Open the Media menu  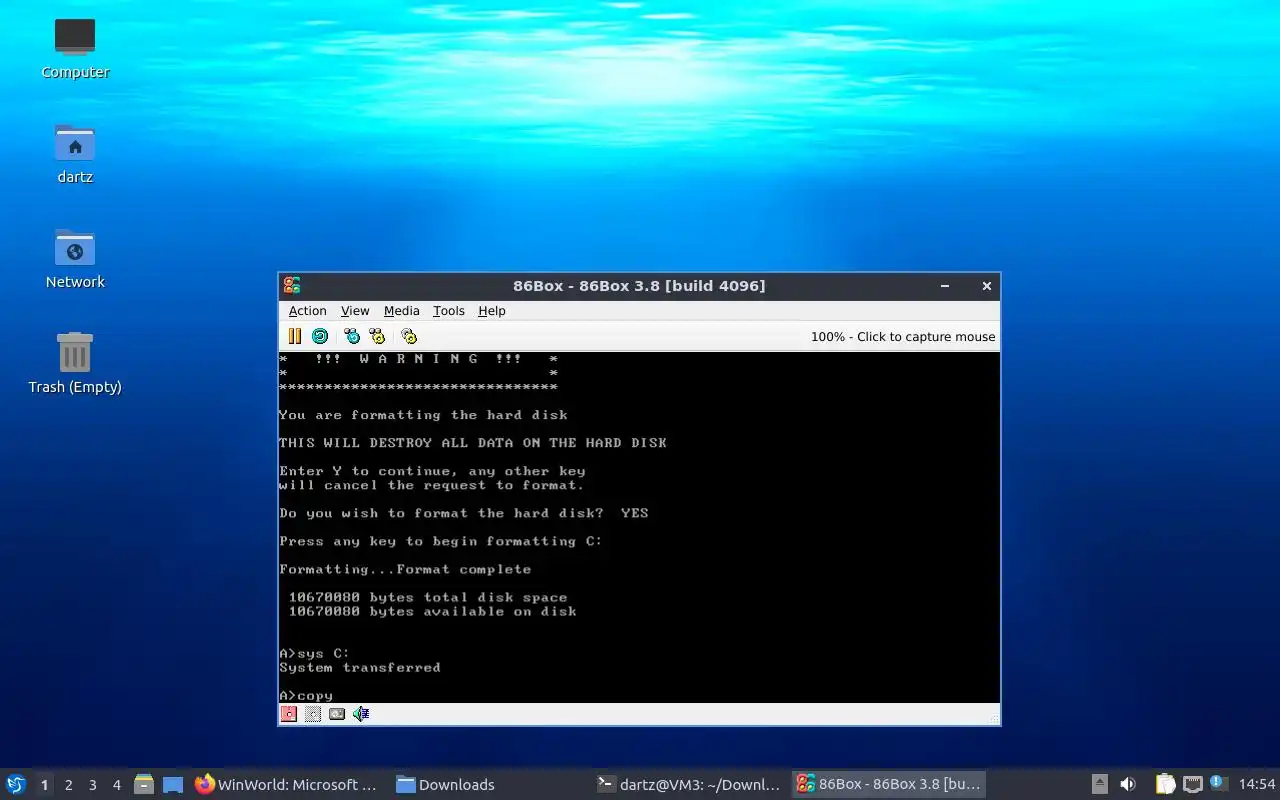[x=402, y=311]
